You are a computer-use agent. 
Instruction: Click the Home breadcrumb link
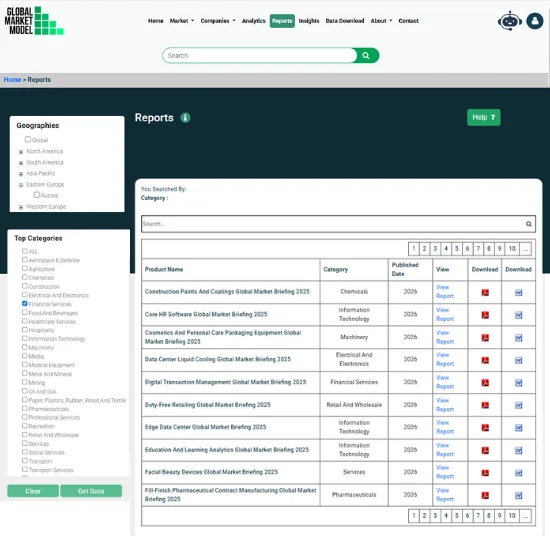coord(12,80)
